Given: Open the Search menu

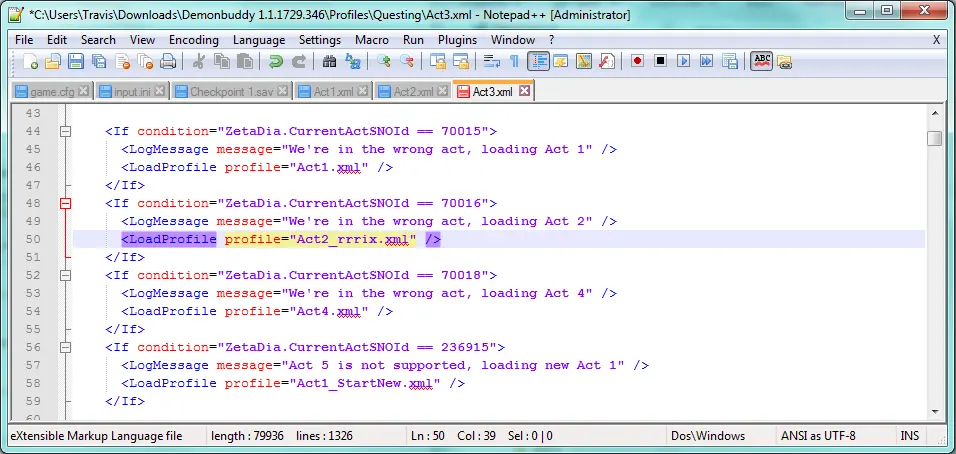Looking at the screenshot, I should pyautogui.click(x=98, y=40).
